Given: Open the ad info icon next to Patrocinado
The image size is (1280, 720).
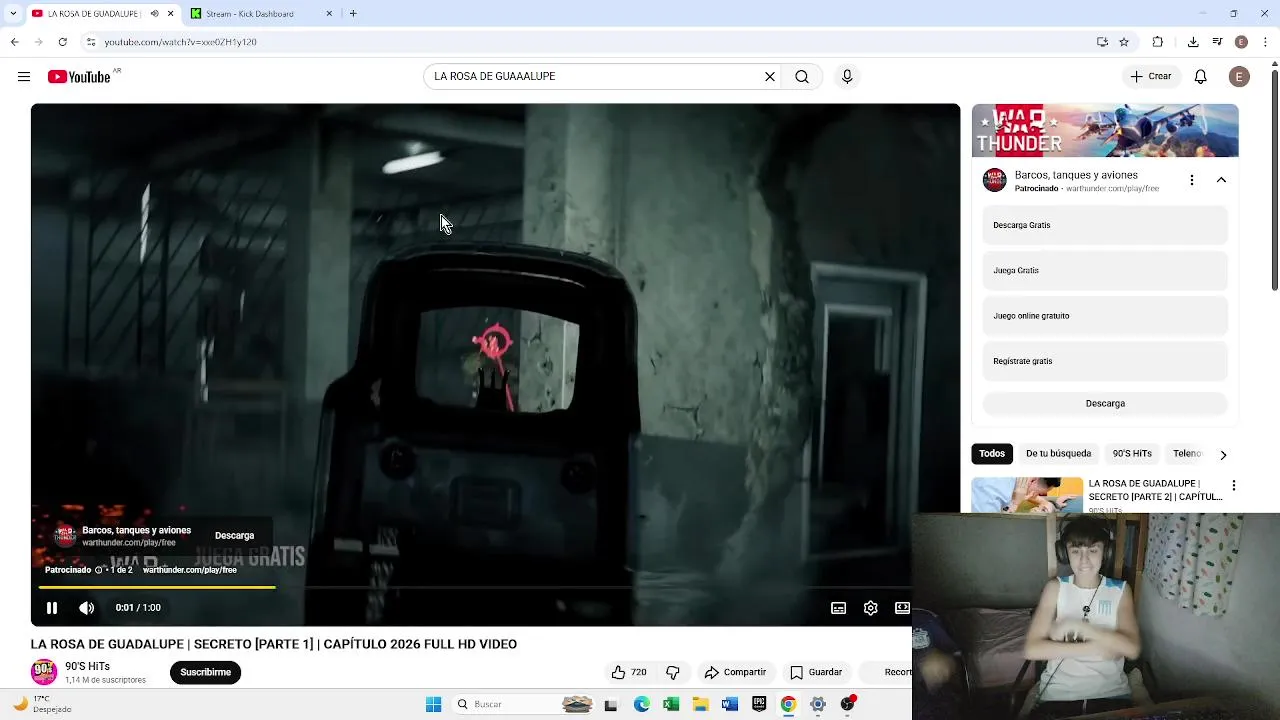Looking at the screenshot, I should [99, 570].
